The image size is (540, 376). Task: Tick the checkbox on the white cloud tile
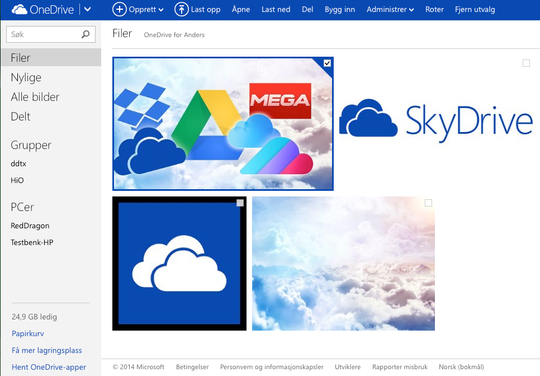click(x=240, y=203)
